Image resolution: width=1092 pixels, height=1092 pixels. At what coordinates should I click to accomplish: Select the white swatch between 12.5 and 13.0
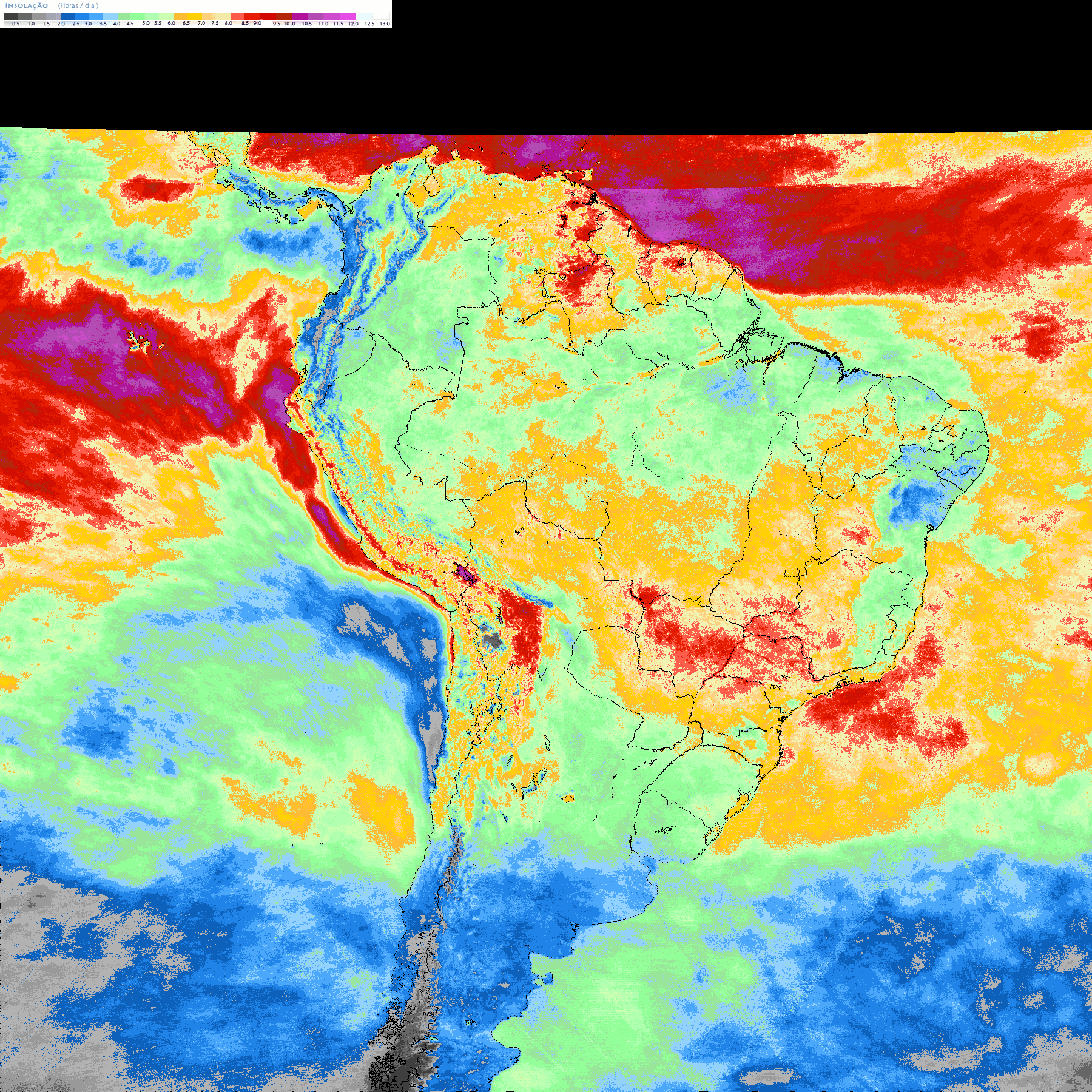click(381, 16)
